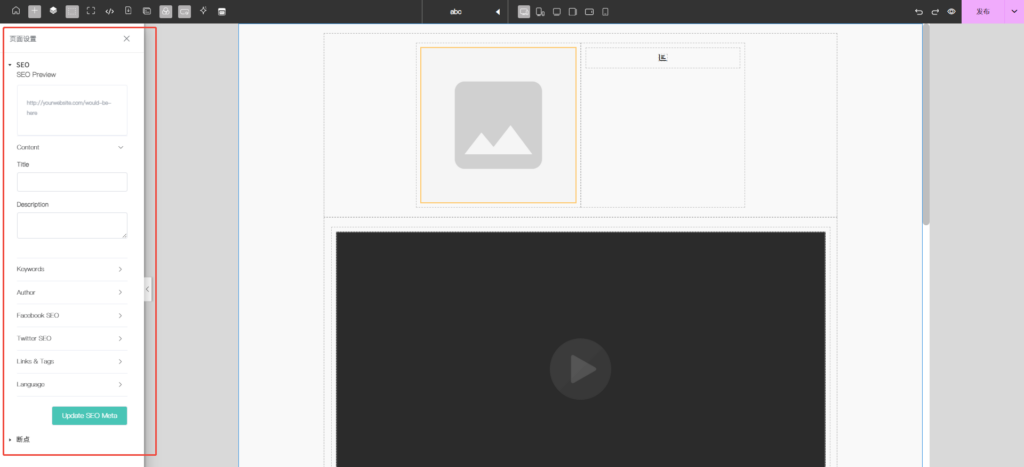Click the plus add-element icon
Image resolution: width=1024 pixels, height=467 pixels.
click(35, 11)
